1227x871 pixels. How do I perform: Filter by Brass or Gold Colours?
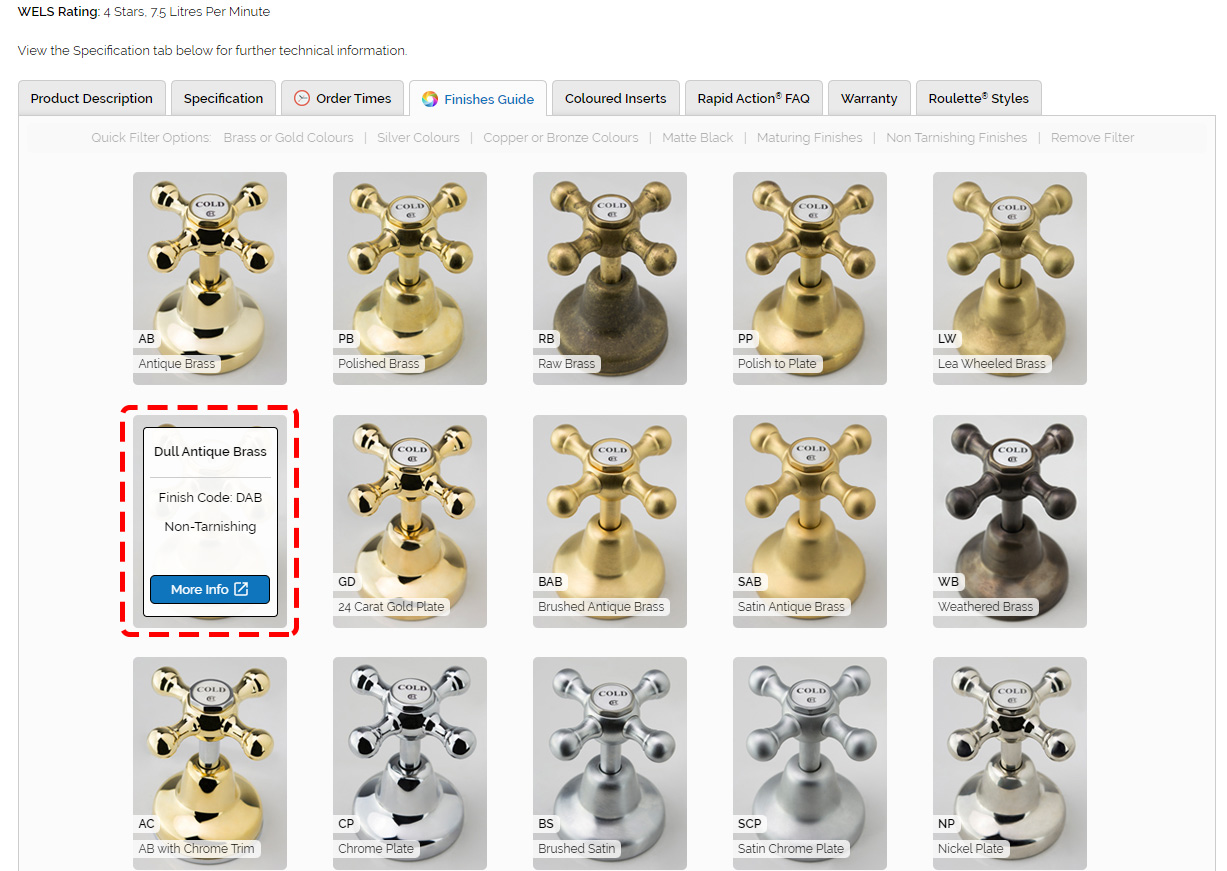[288, 138]
